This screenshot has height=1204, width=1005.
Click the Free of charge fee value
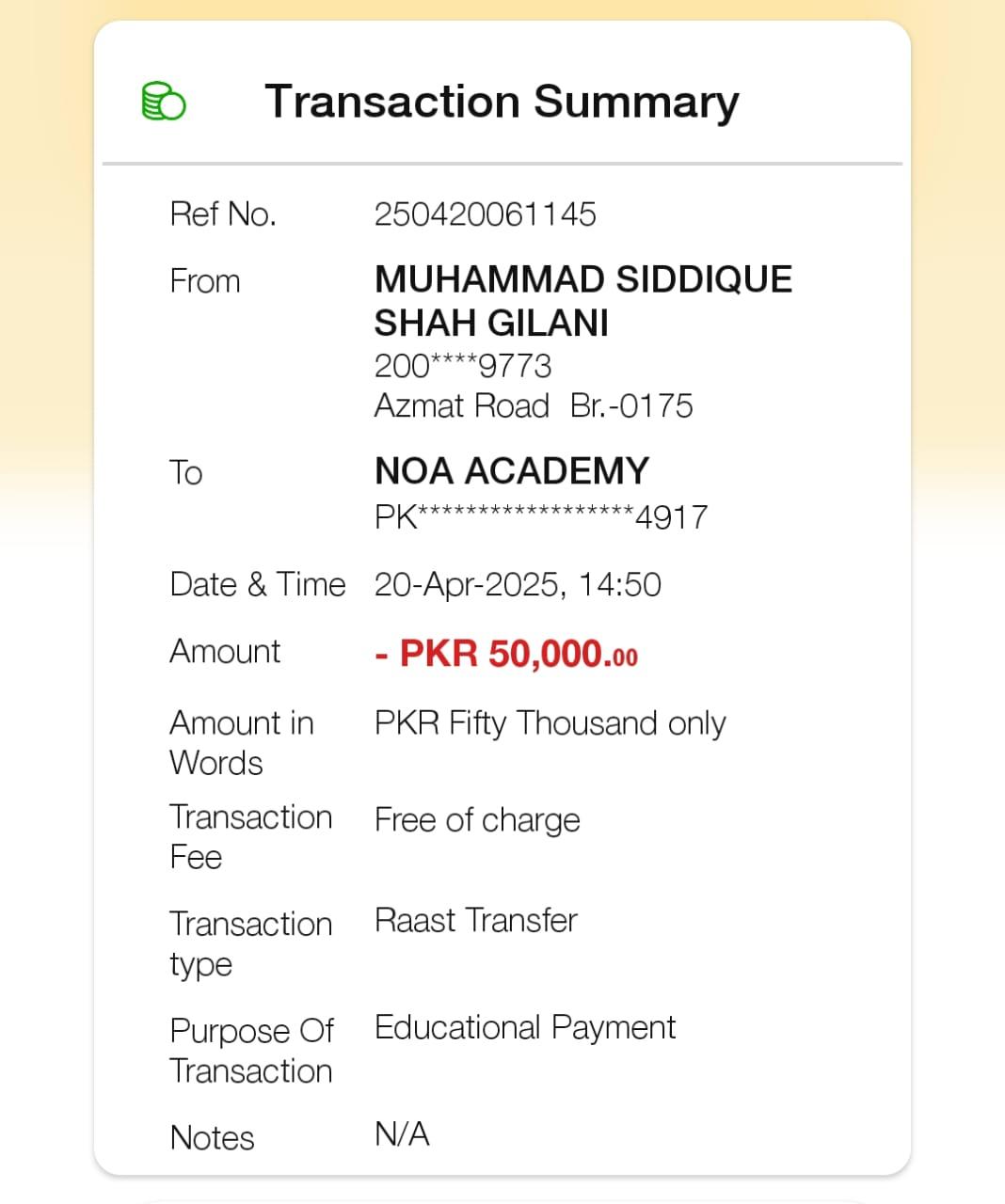(x=477, y=820)
